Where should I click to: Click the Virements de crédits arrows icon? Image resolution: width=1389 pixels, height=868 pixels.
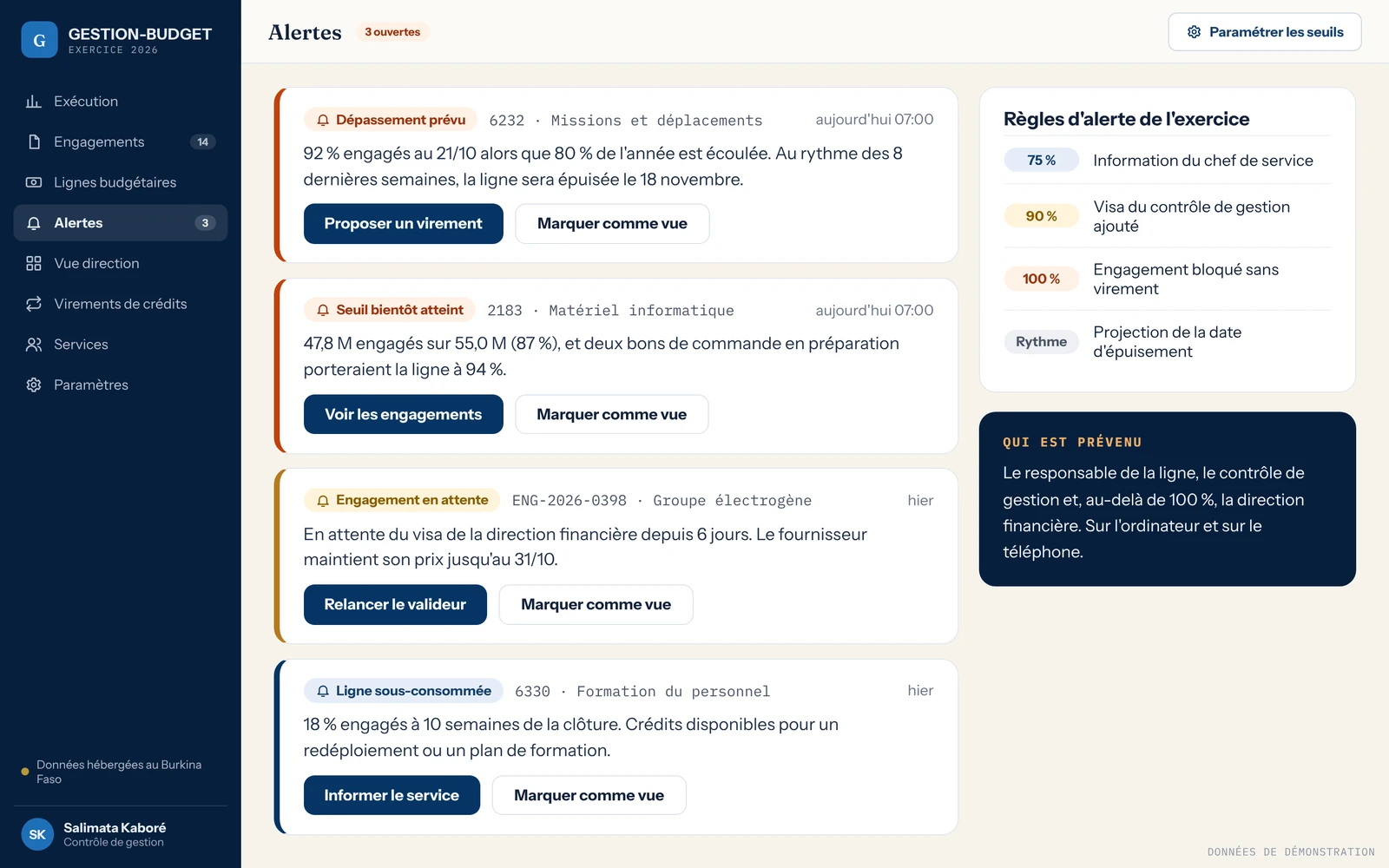point(34,304)
